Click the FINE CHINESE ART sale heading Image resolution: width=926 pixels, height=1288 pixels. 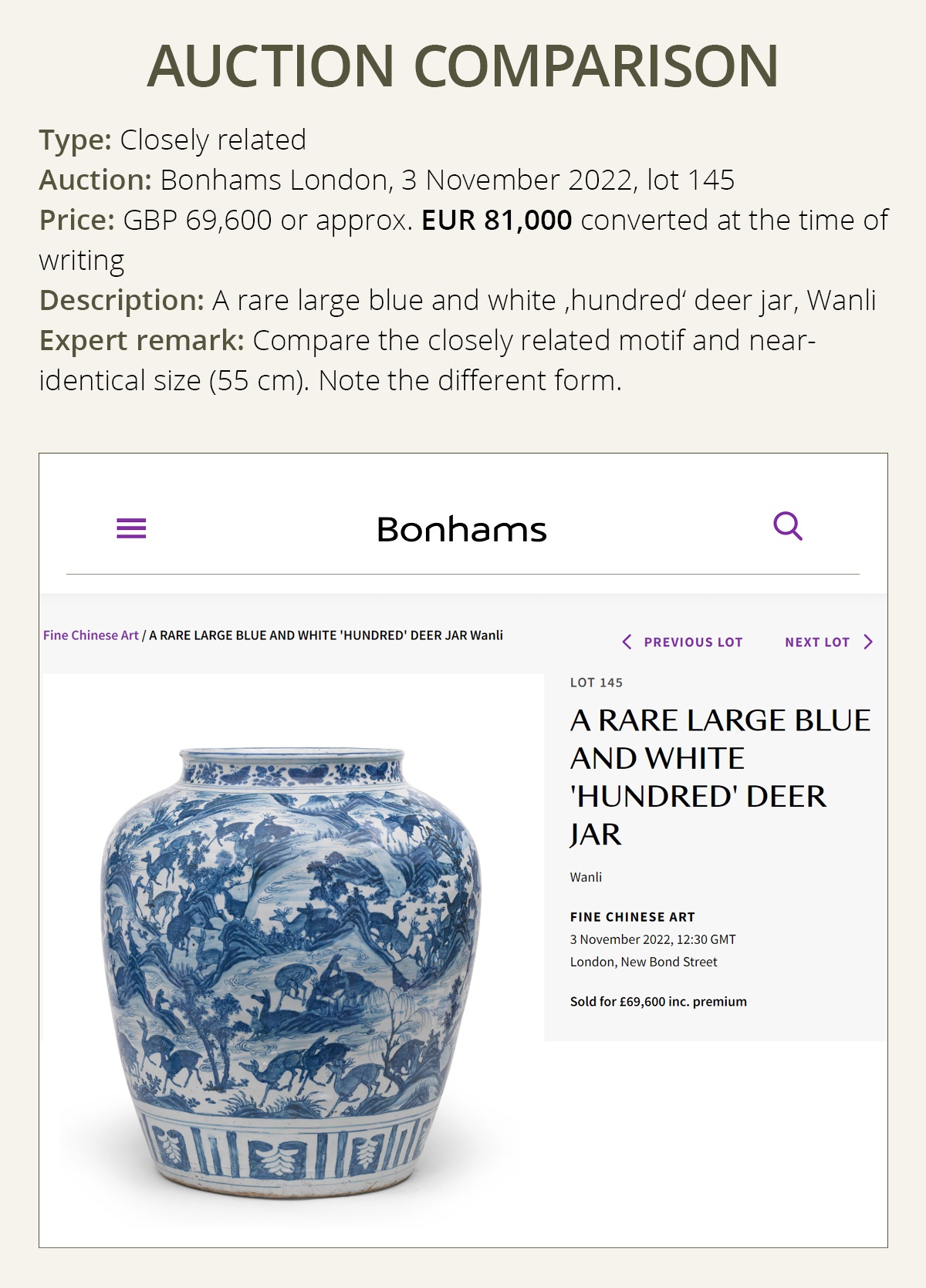point(633,917)
